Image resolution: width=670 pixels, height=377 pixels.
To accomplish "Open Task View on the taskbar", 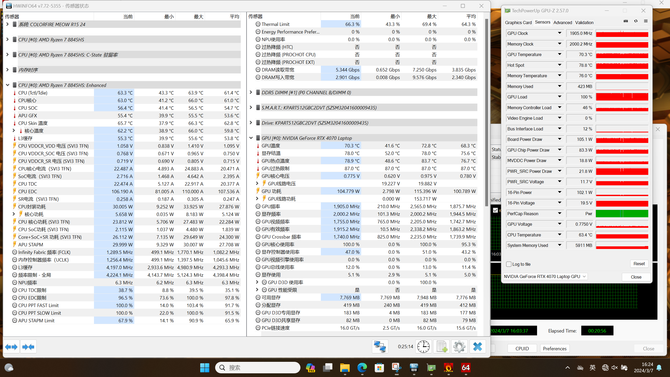I will tap(328, 368).
